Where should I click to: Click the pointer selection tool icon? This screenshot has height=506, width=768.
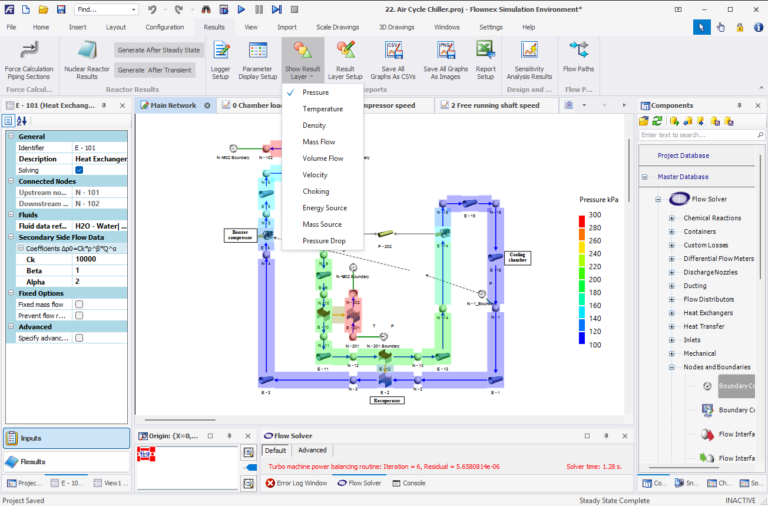[701, 27]
